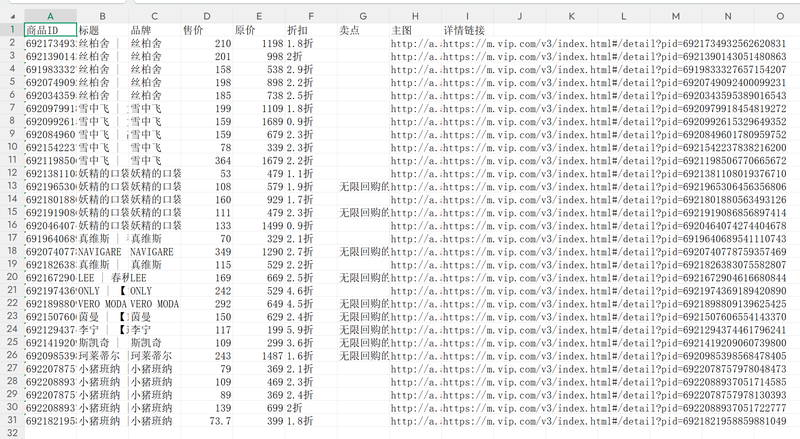
Task: Click the 品牌 header cell
Action: point(155,30)
